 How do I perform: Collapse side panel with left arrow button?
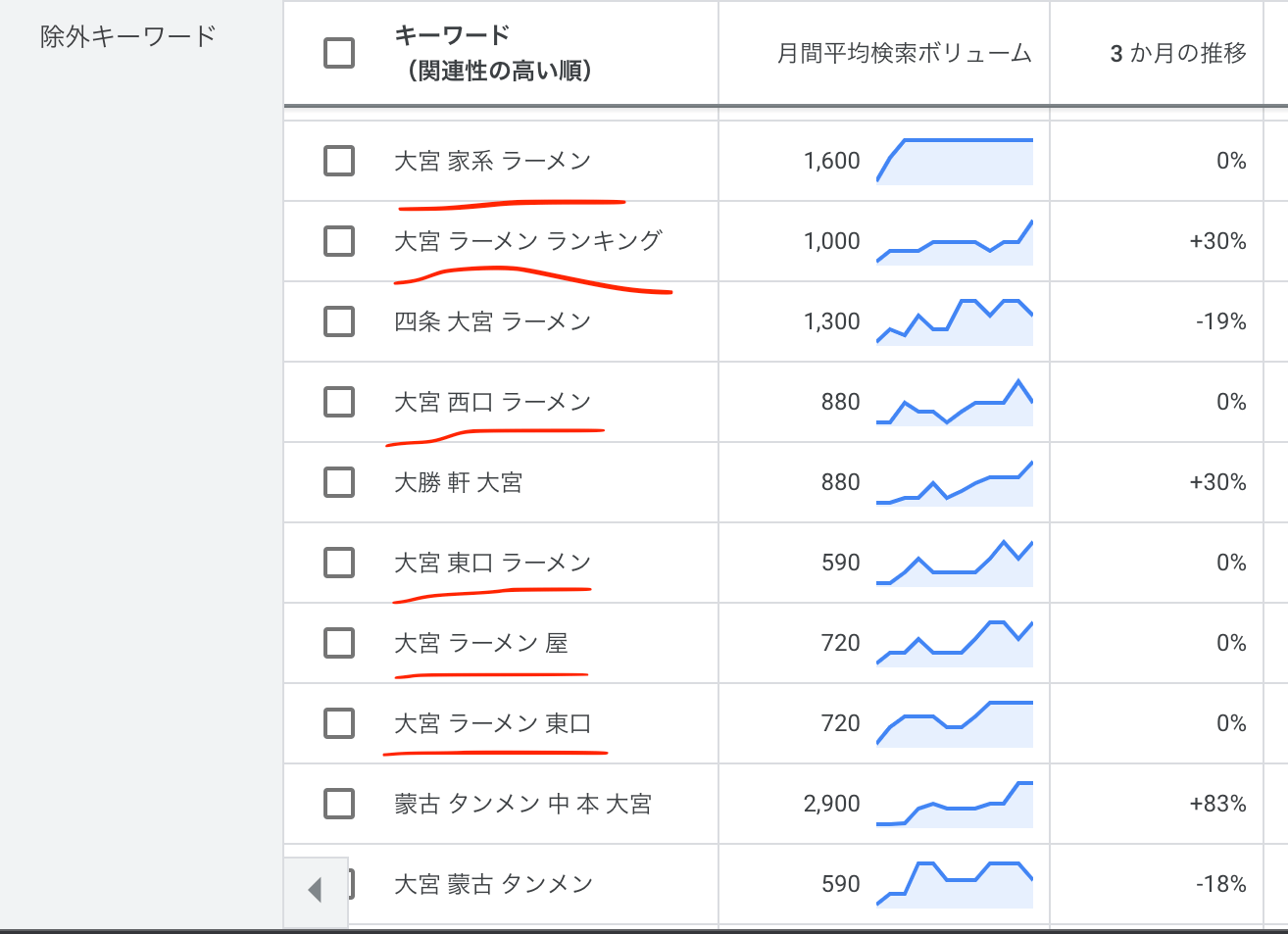(315, 890)
